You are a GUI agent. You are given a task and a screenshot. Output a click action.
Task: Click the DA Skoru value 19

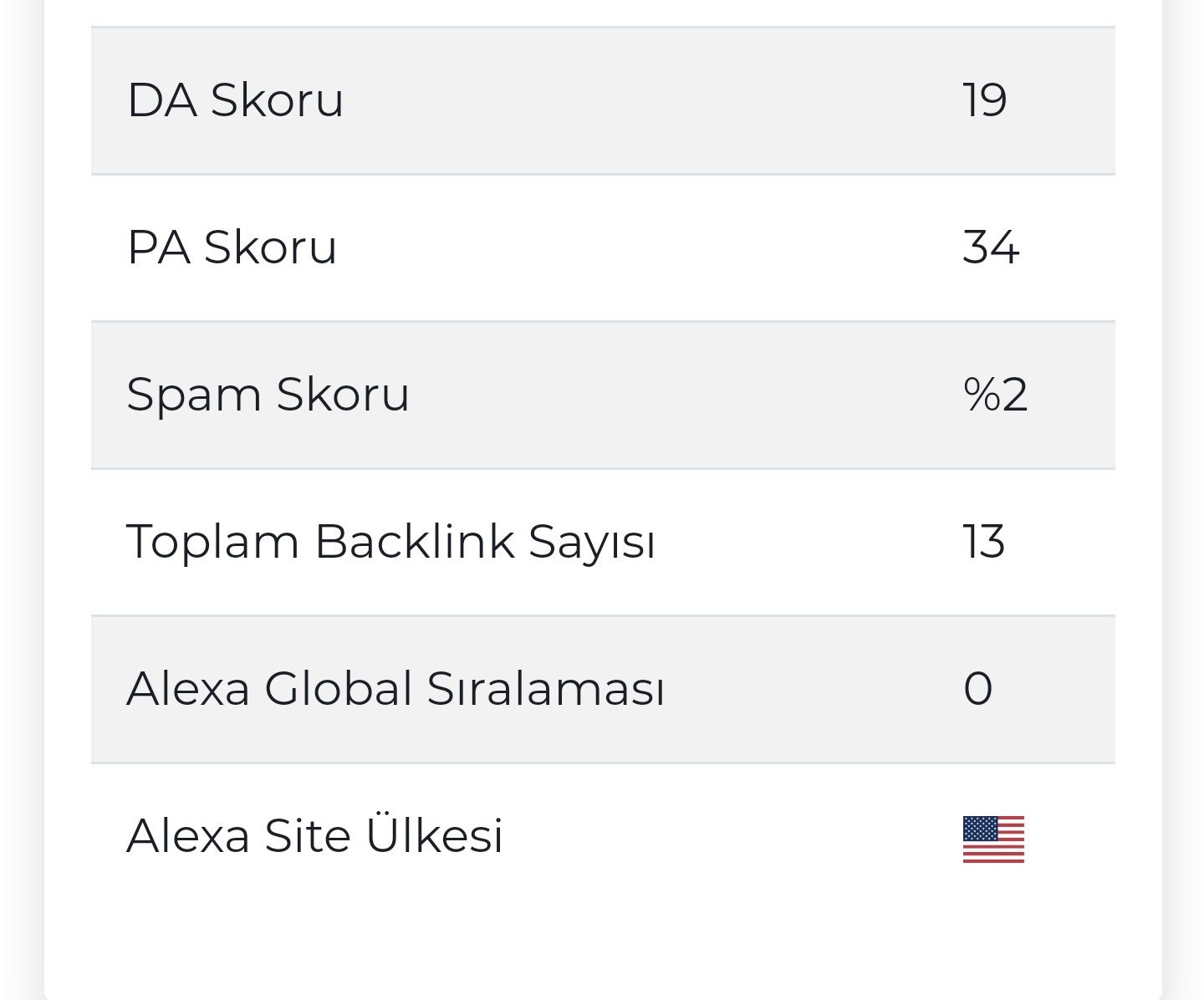[984, 100]
